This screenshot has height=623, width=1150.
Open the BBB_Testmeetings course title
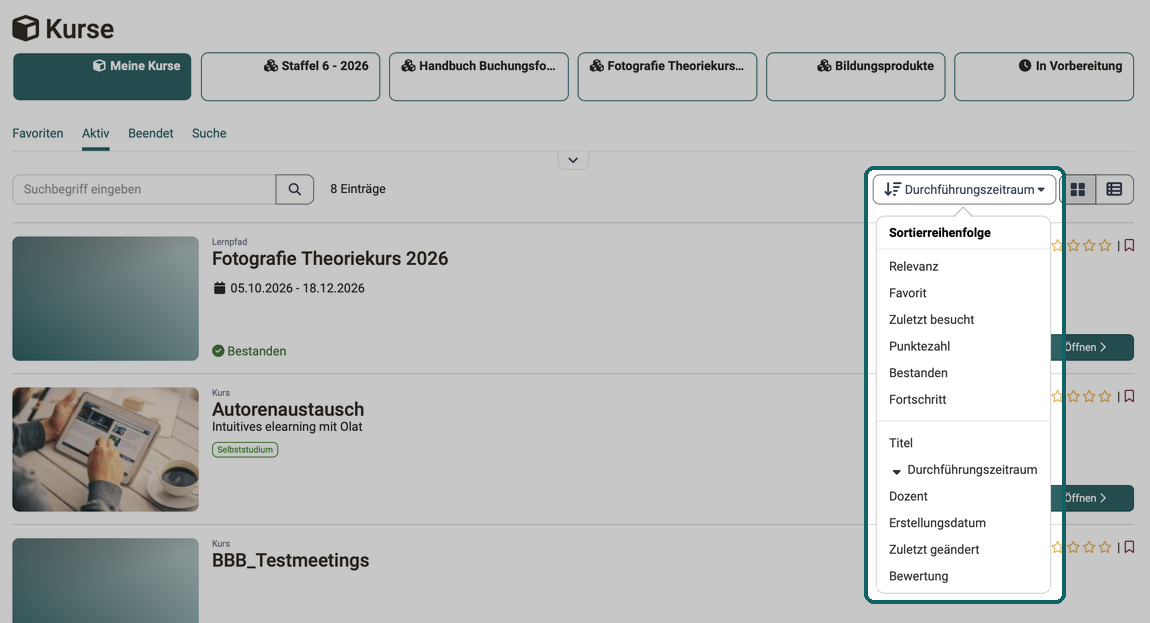[290, 561]
